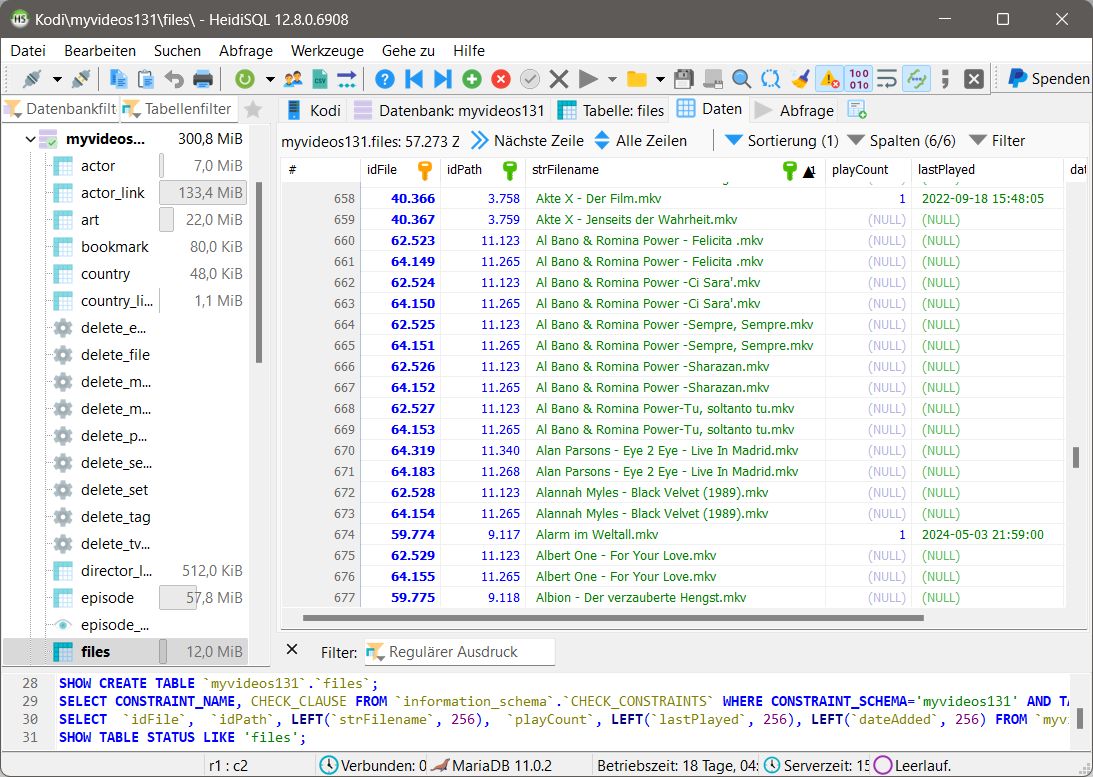The height and width of the screenshot is (777, 1093).
Task: Cancel editing with the black X icon
Action: (x=558, y=79)
